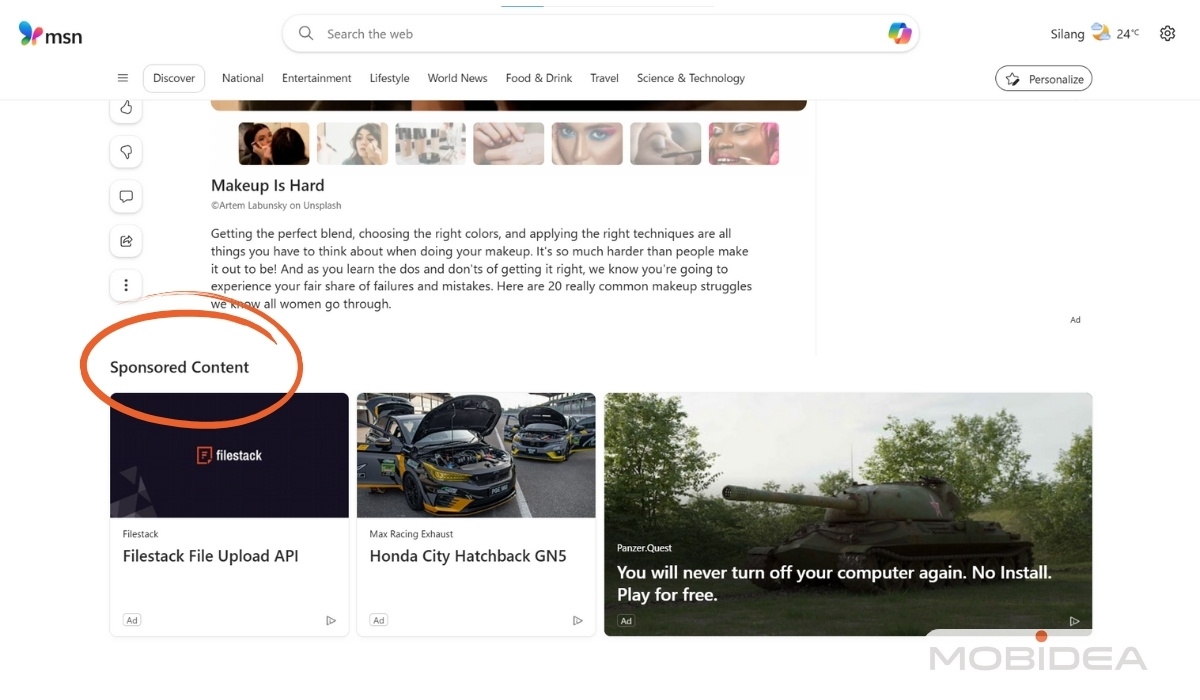Click the Personalize button
The image size is (1200, 700).
(1044, 79)
